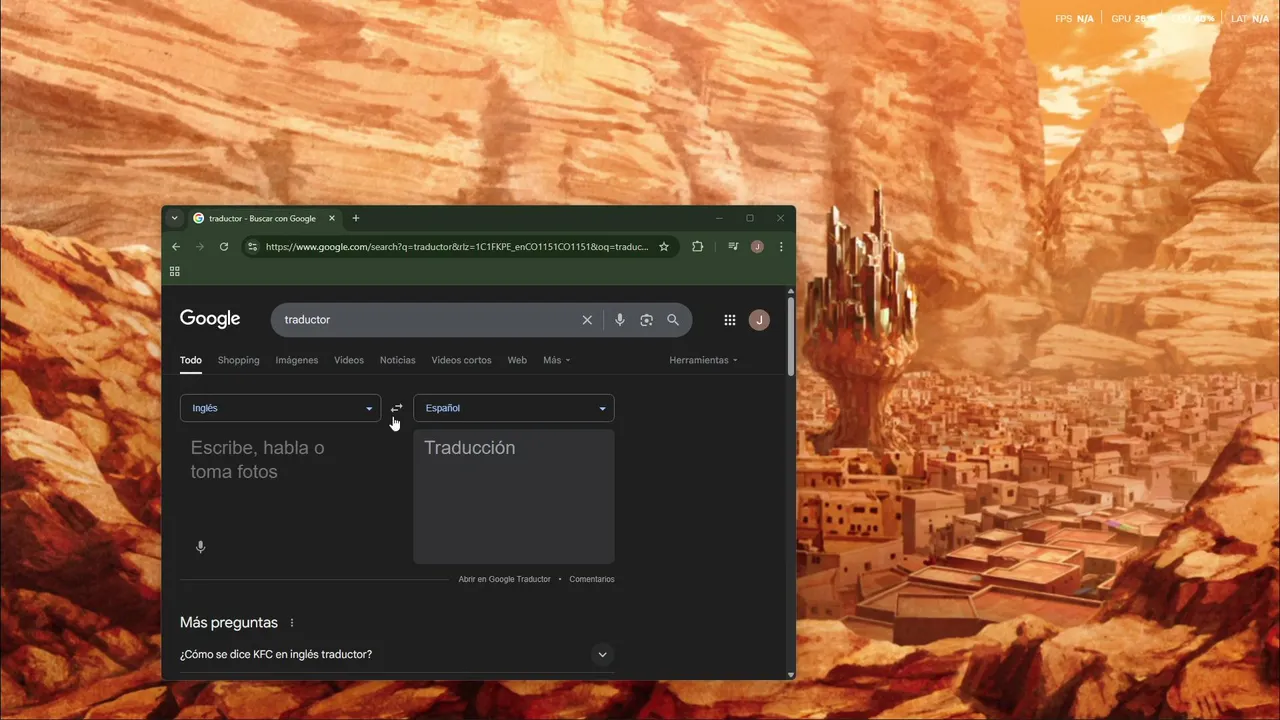Maximize the Chrome window
Screen dimensions: 1280x720
[x=750, y=218]
